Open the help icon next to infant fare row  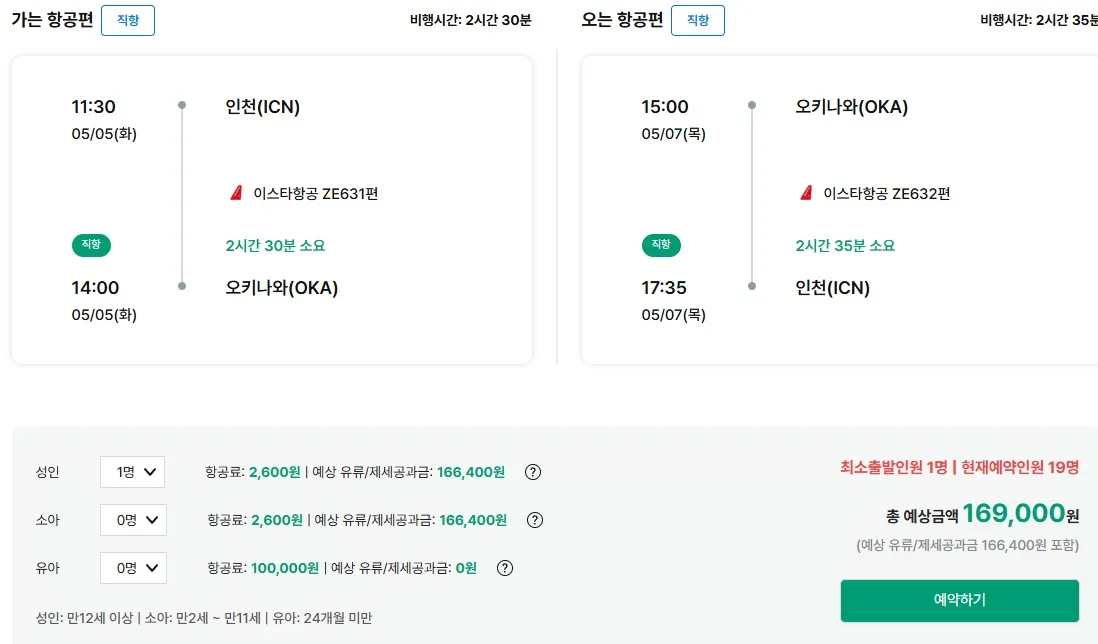tap(505, 567)
